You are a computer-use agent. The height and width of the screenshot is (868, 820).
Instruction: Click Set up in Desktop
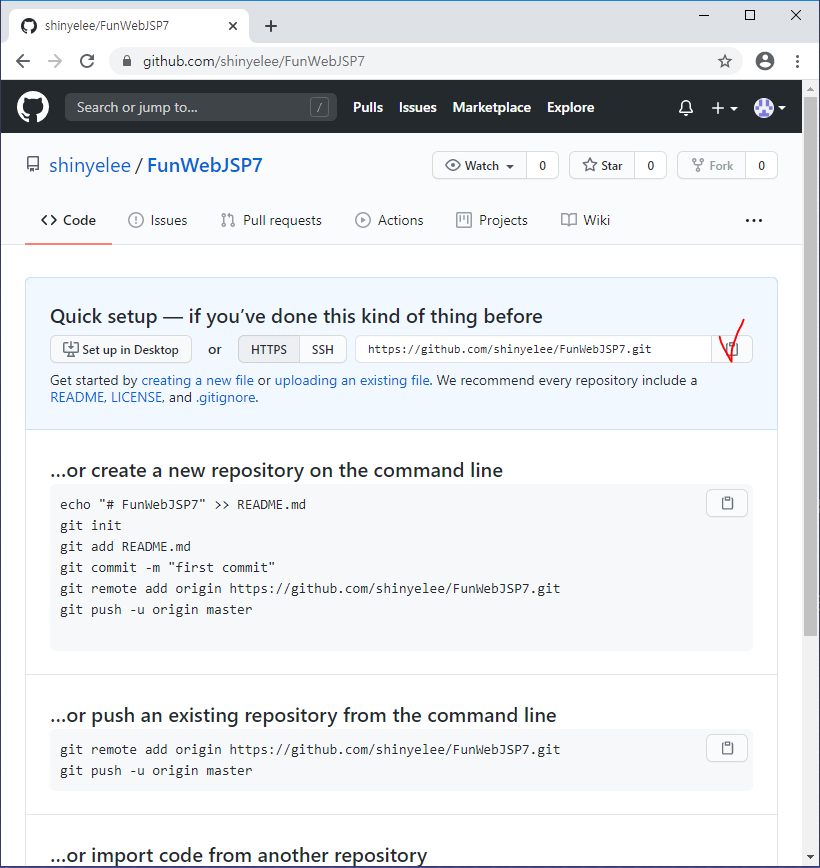121,349
